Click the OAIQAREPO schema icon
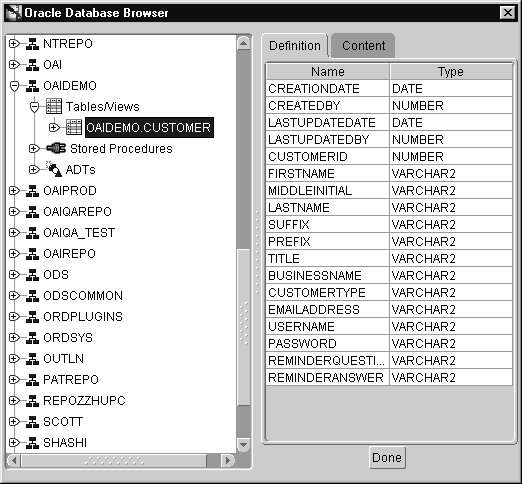 pos(32,212)
